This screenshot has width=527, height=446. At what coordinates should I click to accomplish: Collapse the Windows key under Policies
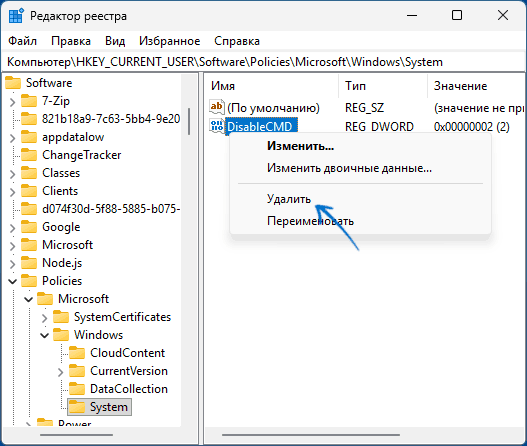coord(45,335)
